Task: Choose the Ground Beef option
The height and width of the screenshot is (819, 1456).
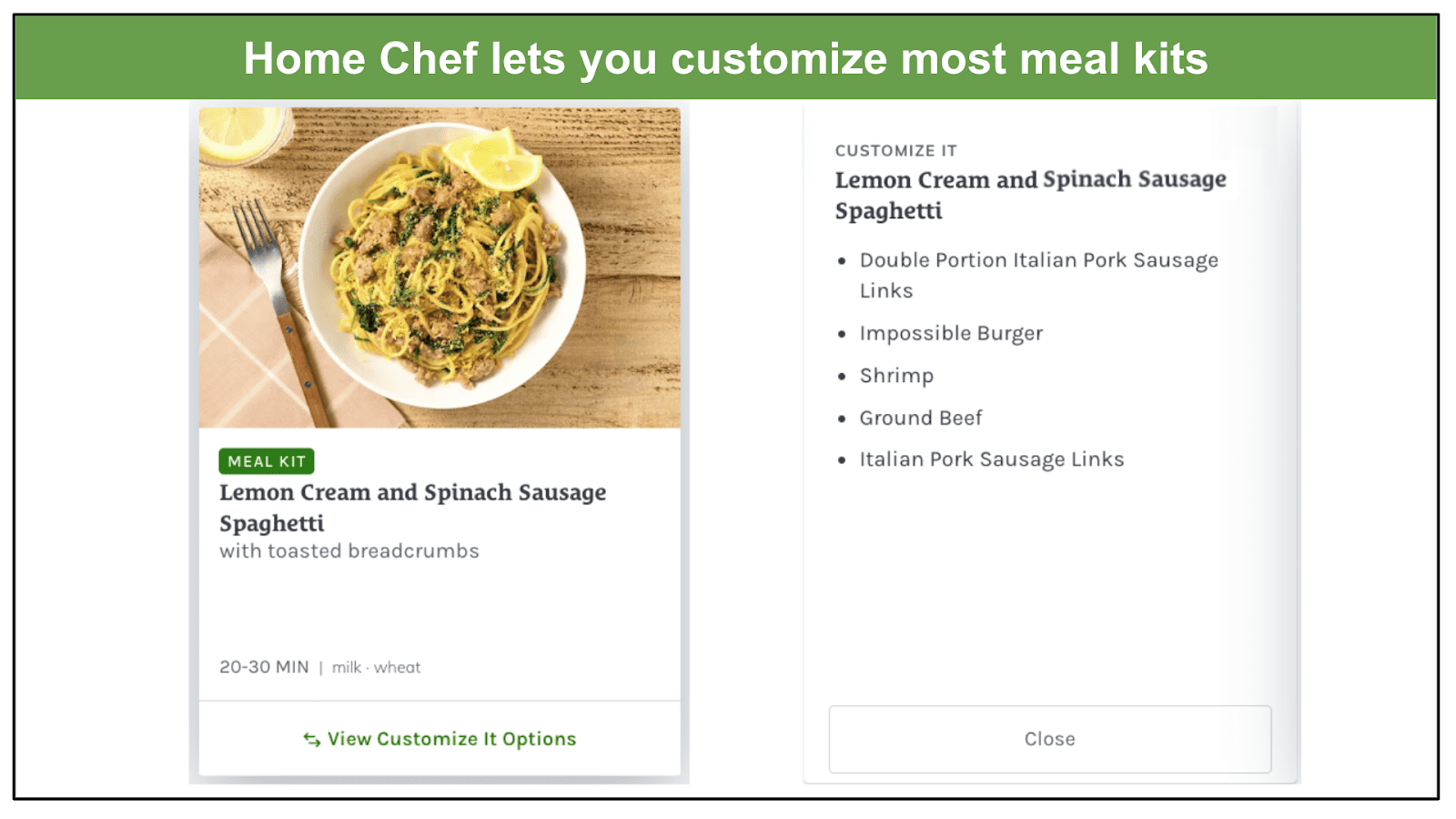Action: (x=921, y=418)
